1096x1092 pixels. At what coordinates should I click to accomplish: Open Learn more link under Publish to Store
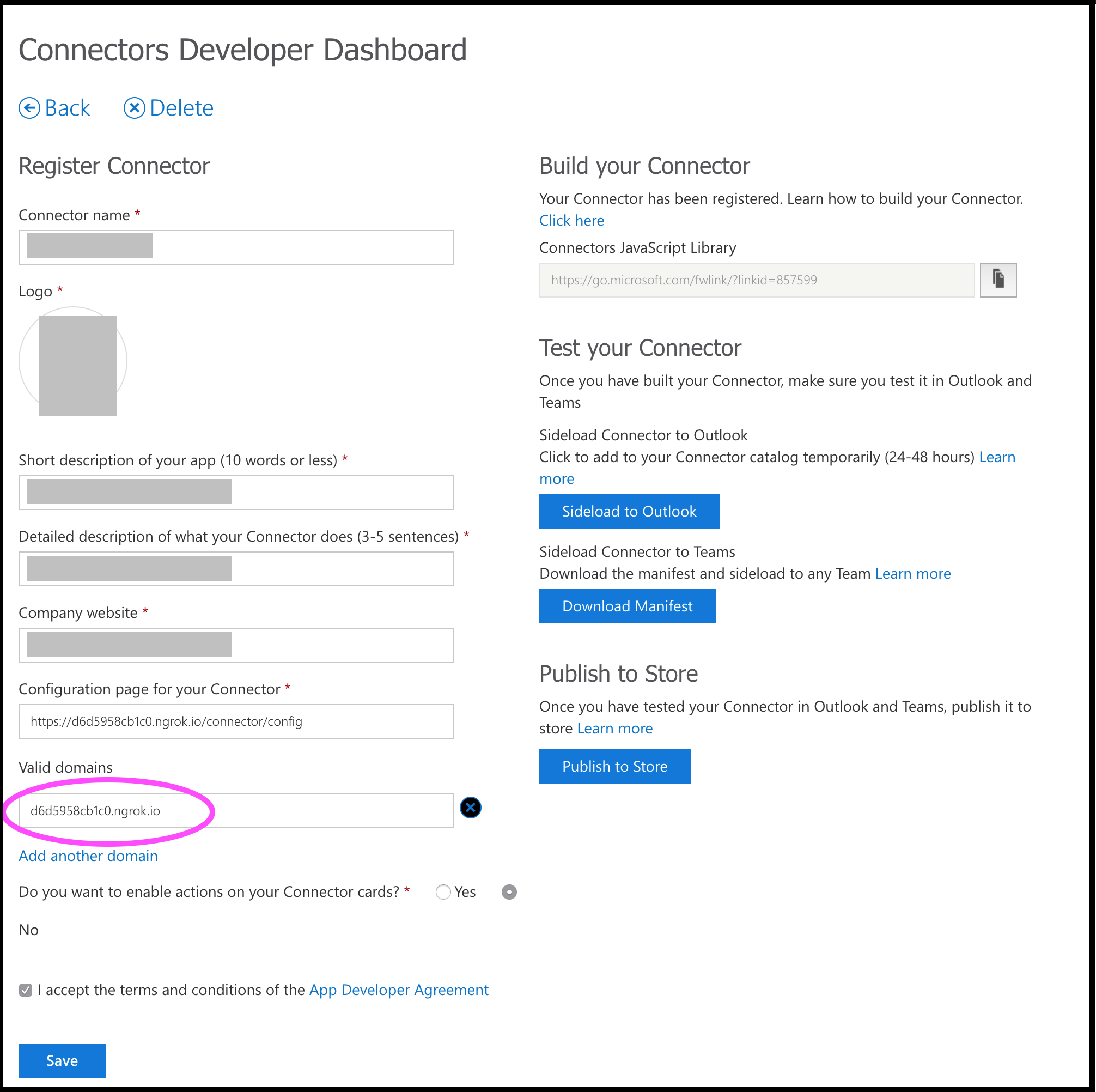[x=614, y=728]
